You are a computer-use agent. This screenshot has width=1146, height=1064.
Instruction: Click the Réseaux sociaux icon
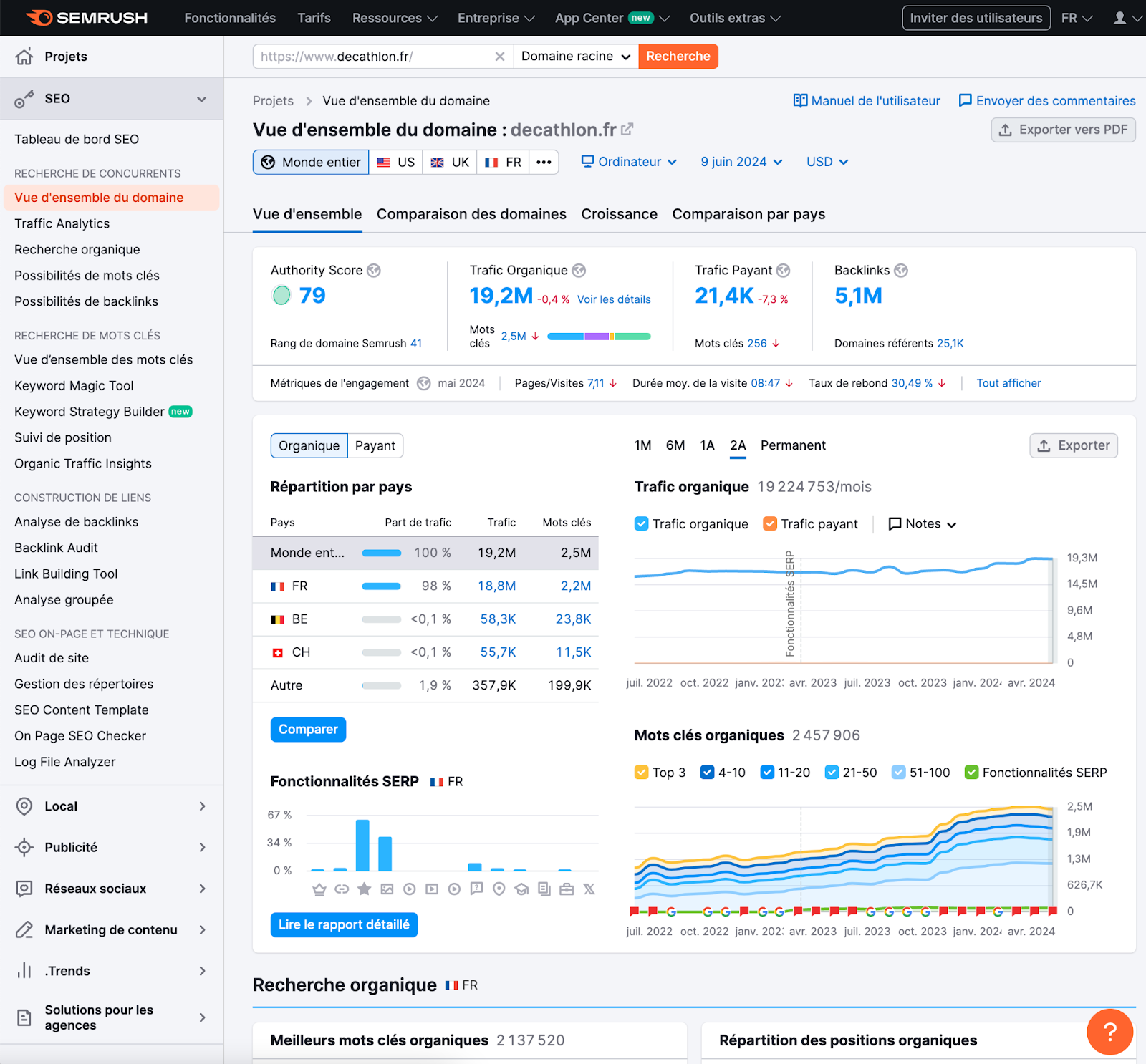tap(24, 889)
